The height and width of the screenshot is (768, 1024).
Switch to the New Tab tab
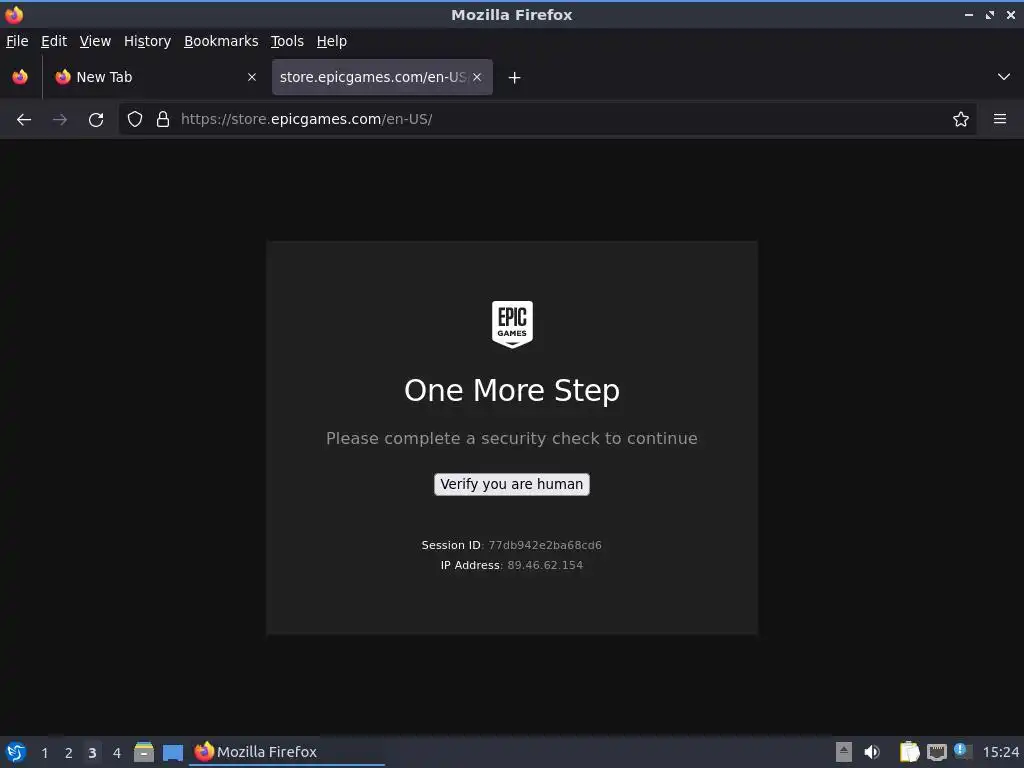(155, 77)
